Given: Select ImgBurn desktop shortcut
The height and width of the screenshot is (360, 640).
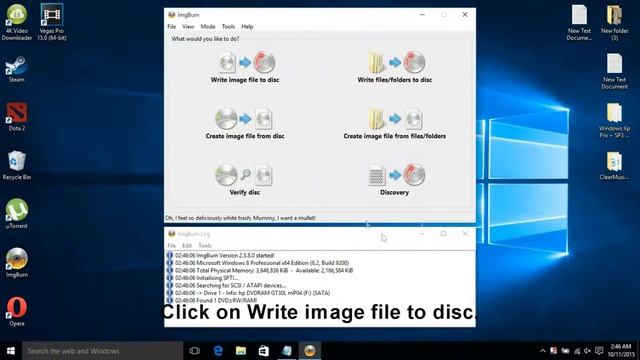Looking at the screenshot, I should [x=17, y=262].
